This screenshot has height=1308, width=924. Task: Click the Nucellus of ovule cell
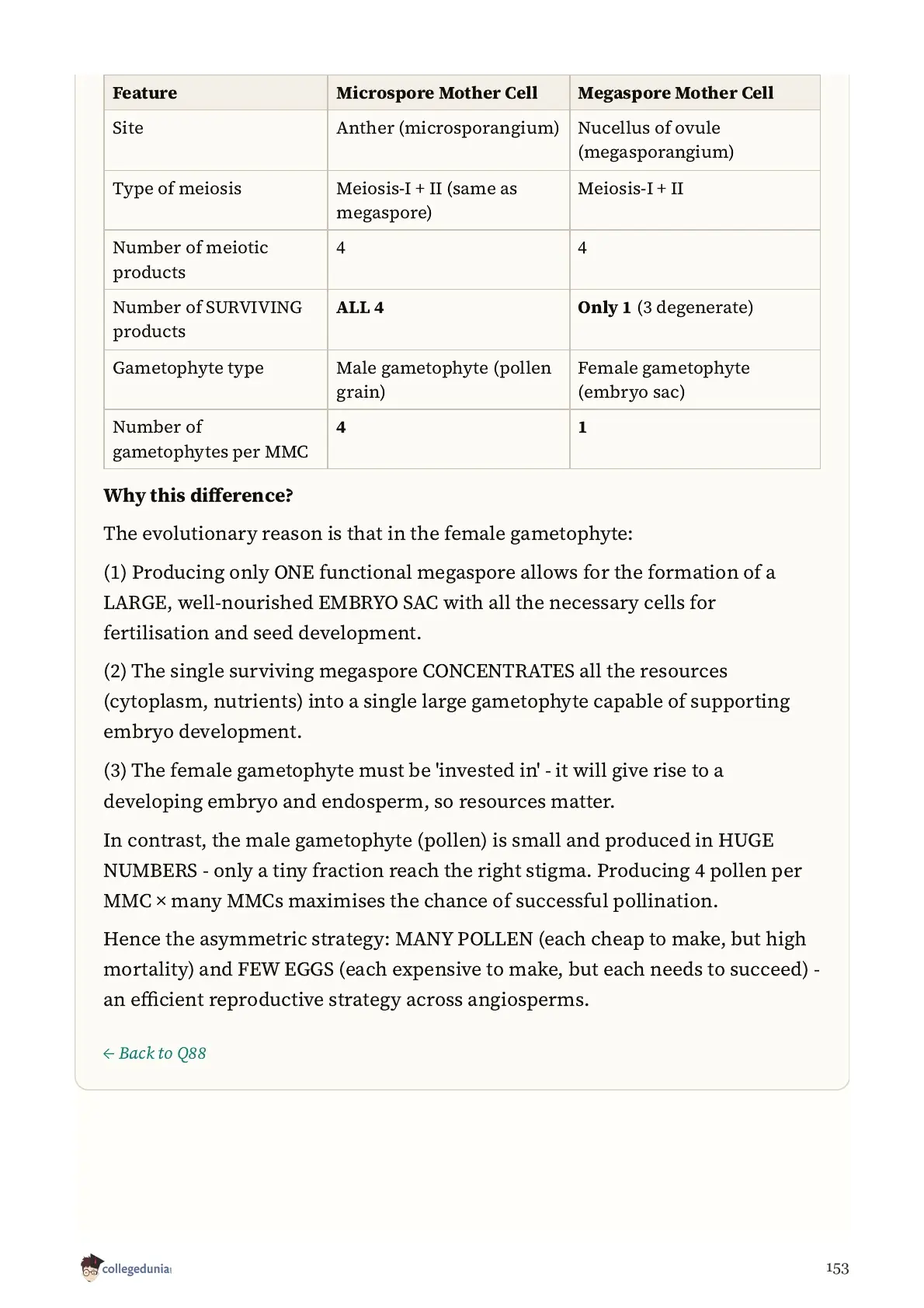[695, 141]
